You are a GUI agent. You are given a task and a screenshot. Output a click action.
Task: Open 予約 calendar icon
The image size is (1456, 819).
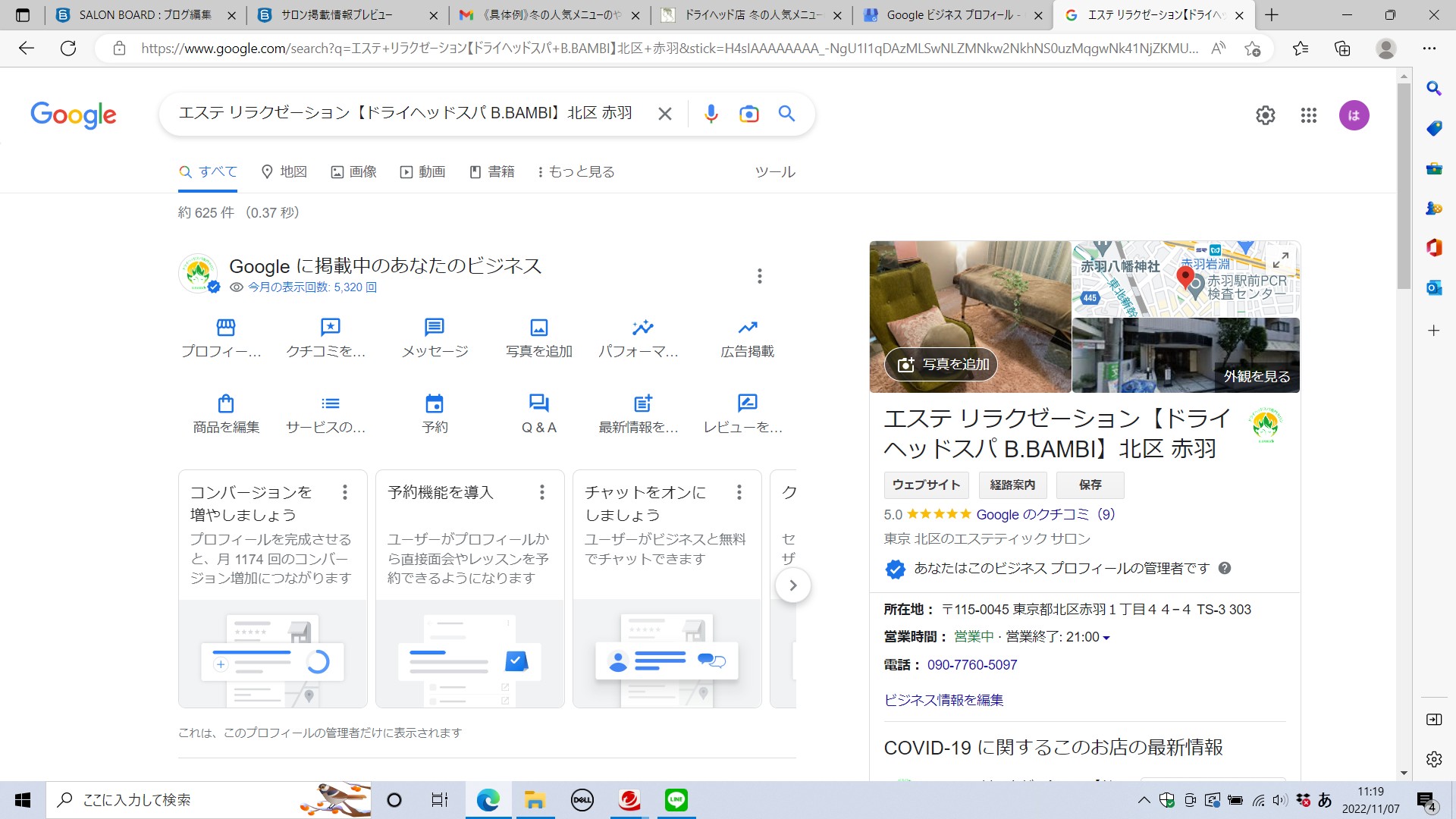pos(435,403)
